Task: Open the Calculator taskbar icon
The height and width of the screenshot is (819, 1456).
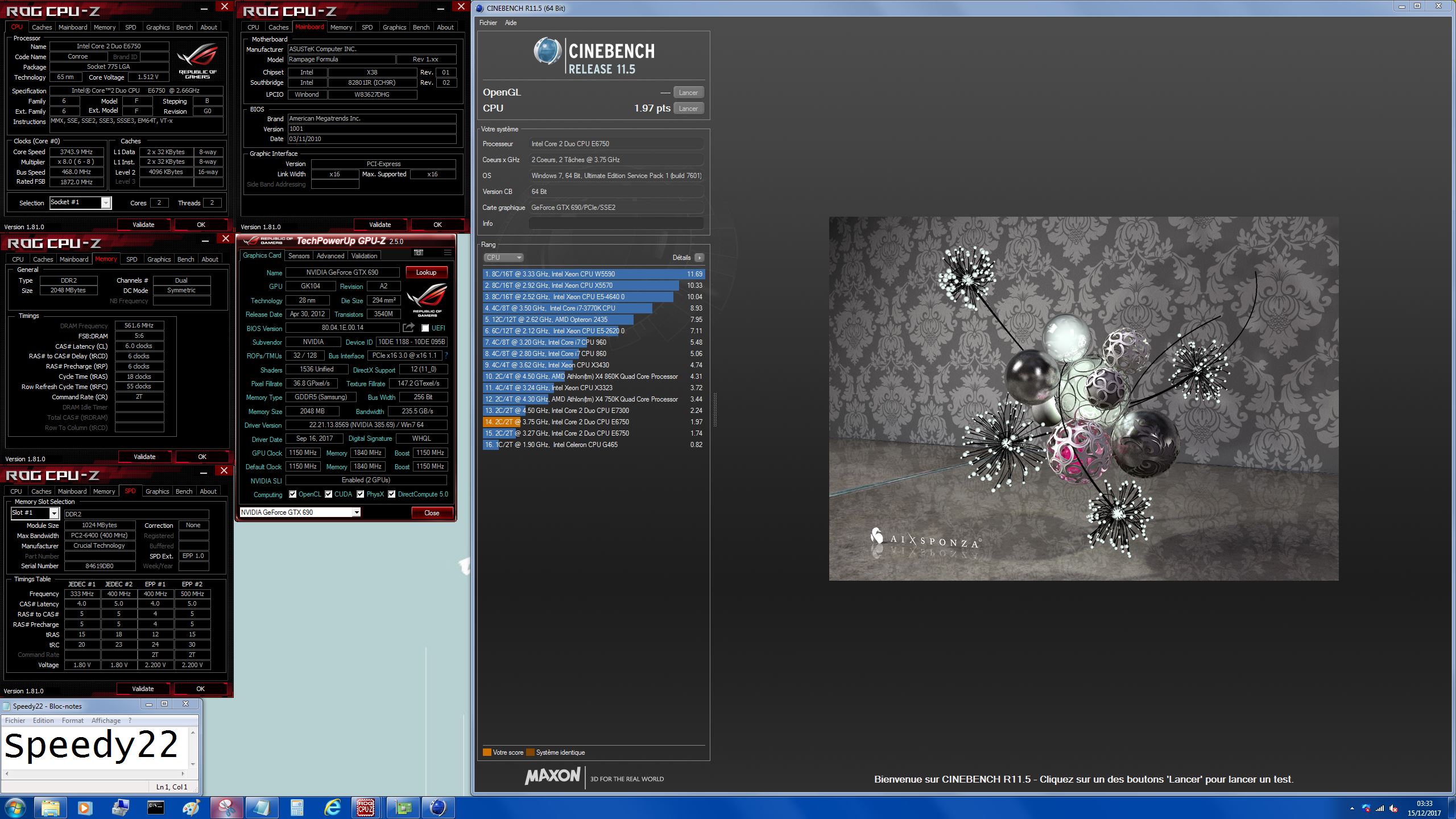Action: tap(296, 808)
